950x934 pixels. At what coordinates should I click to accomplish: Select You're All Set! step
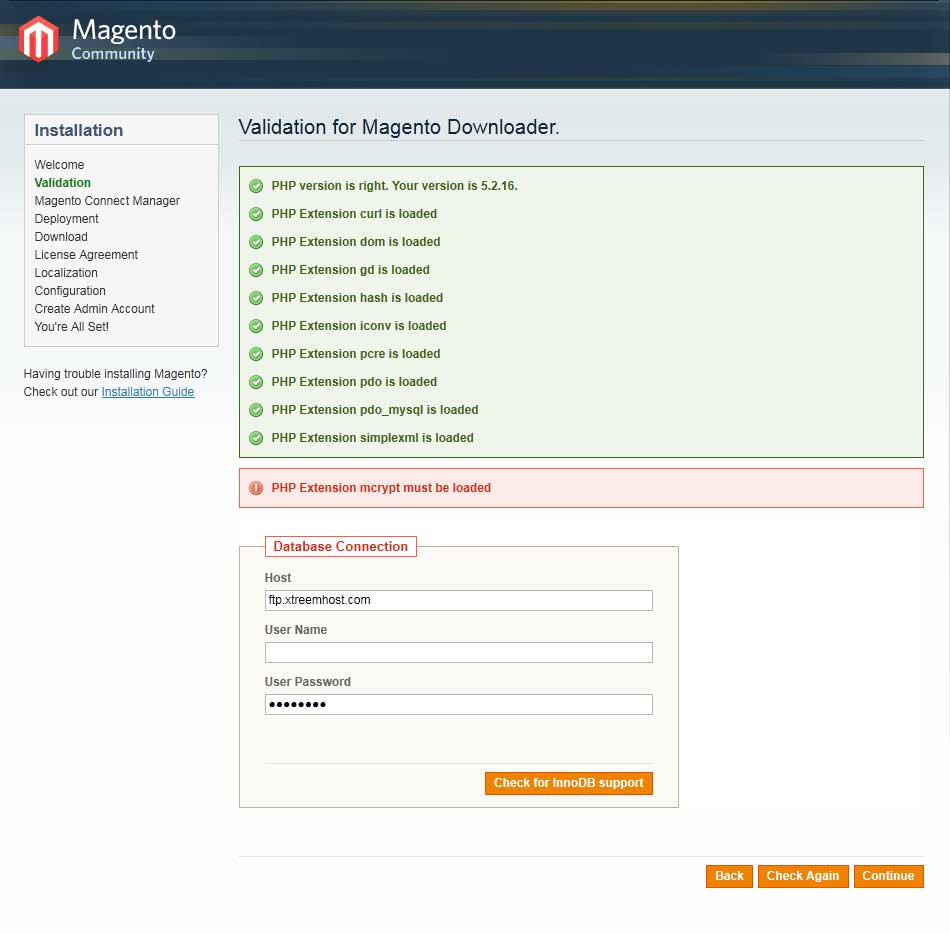(x=71, y=327)
